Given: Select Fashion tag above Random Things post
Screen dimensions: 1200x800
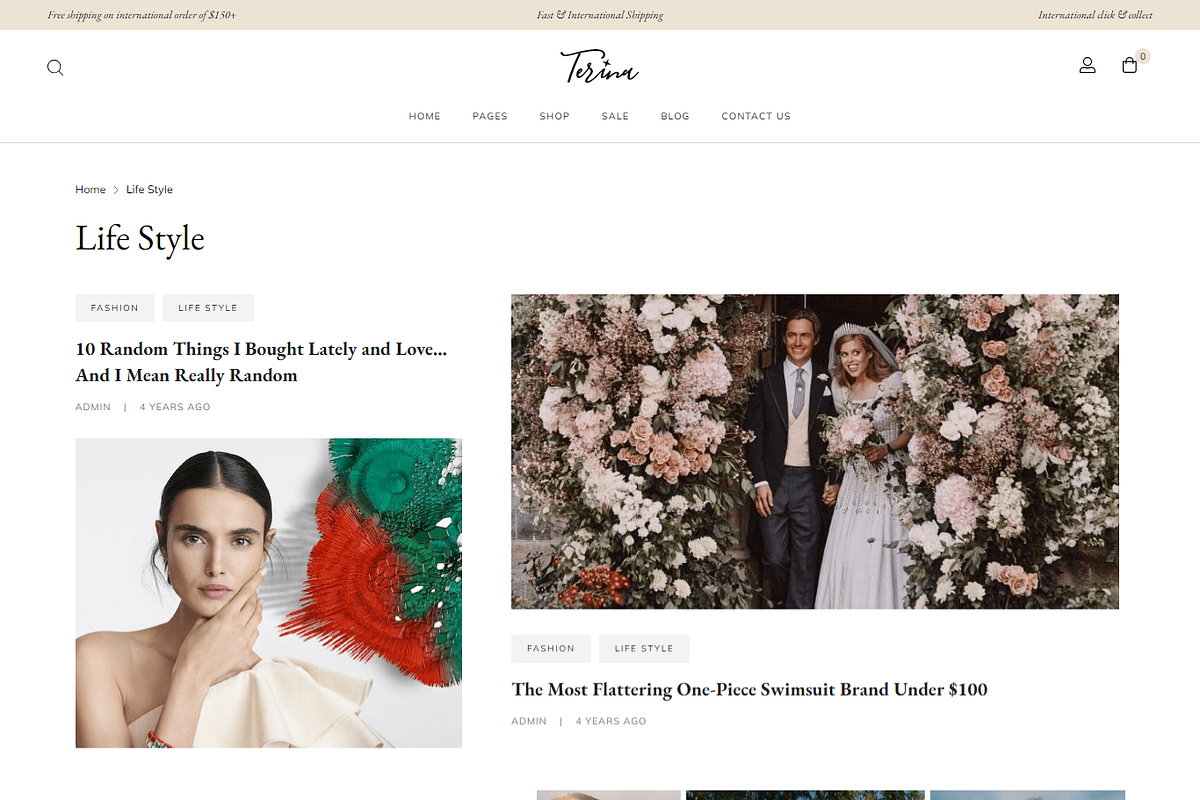Looking at the screenshot, I should pos(115,308).
